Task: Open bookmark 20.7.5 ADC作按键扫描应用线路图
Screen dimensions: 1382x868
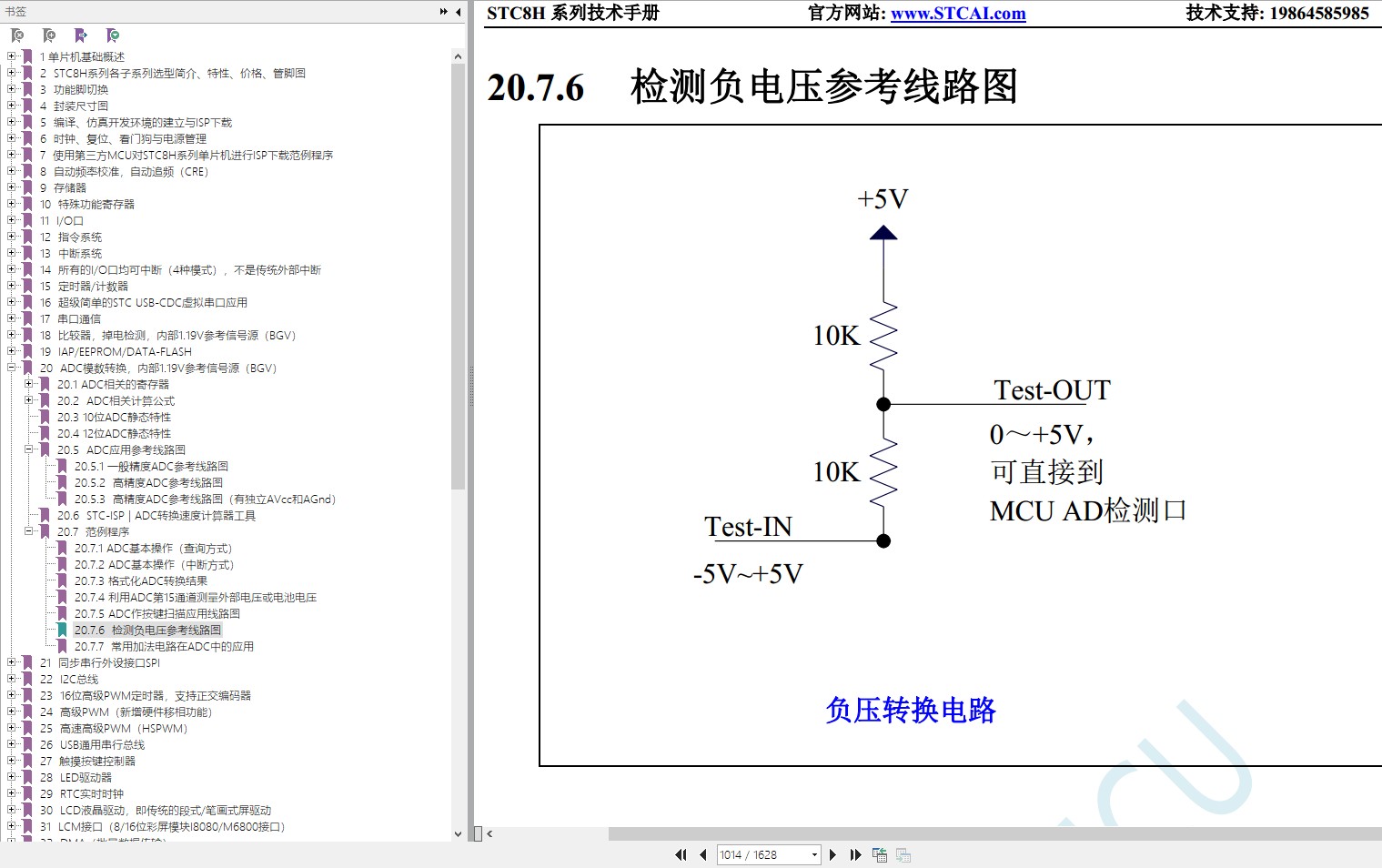Action: [157, 613]
